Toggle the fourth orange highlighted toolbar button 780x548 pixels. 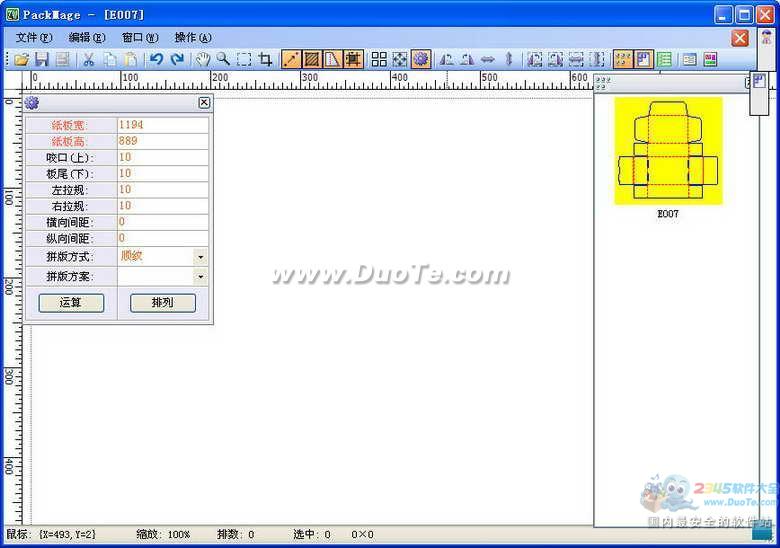[353, 60]
